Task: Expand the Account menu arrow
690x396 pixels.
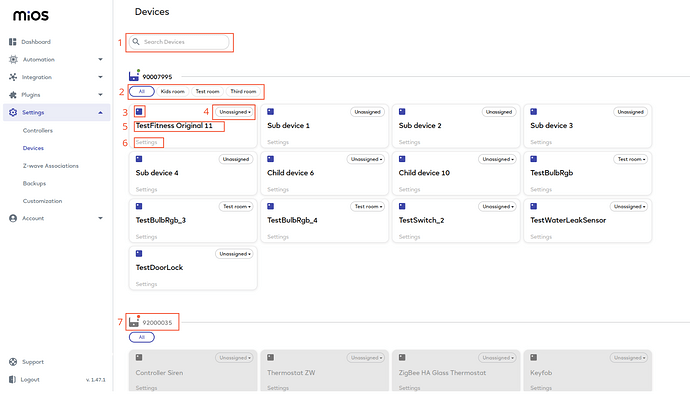Action: [x=100, y=218]
